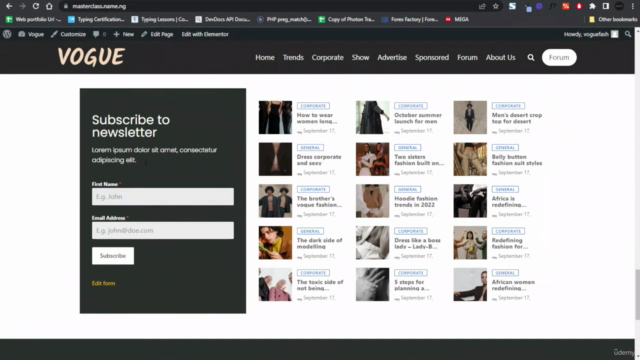
Task: Open post 'Men's desert crop top for desert'
Action: click(517, 118)
